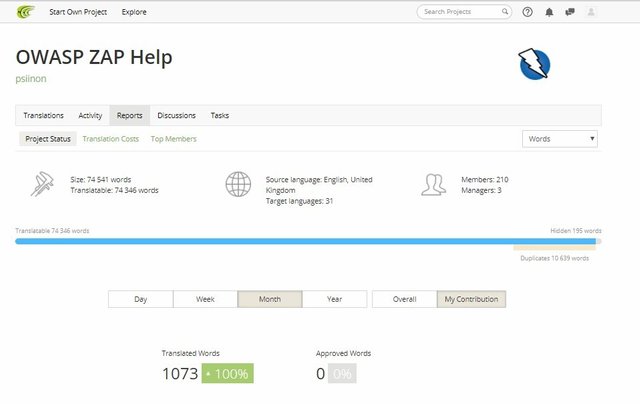The image size is (640, 404).
Task: Open Translation Costs report
Action: (110, 139)
